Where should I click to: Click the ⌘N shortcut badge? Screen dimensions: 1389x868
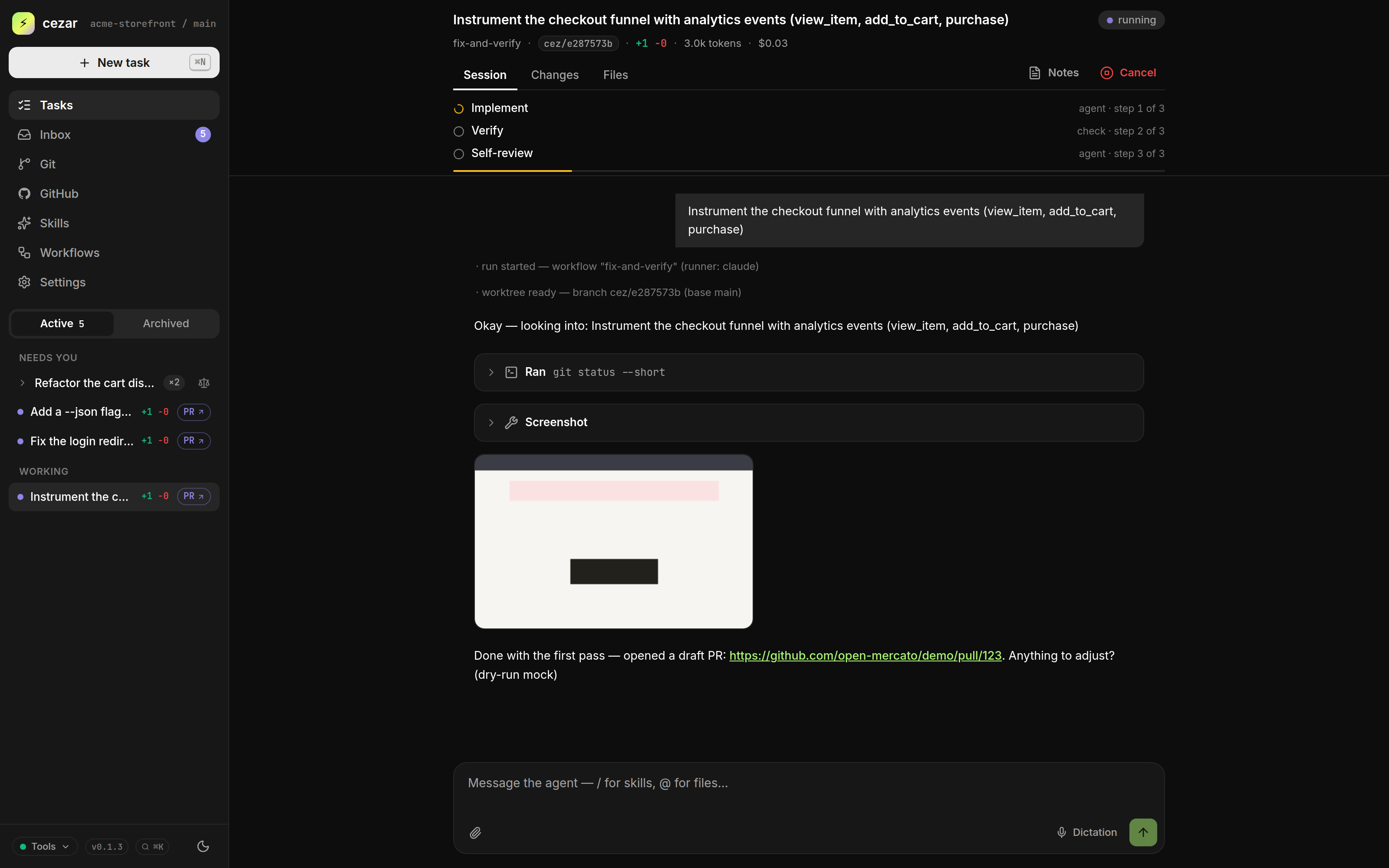pyautogui.click(x=200, y=62)
